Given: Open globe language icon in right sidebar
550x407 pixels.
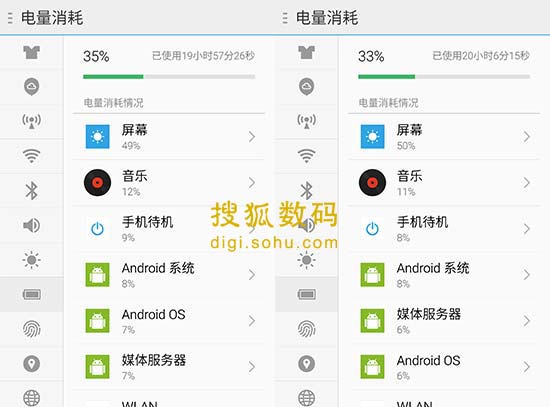Looking at the screenshot, I should tap(307, 398).
